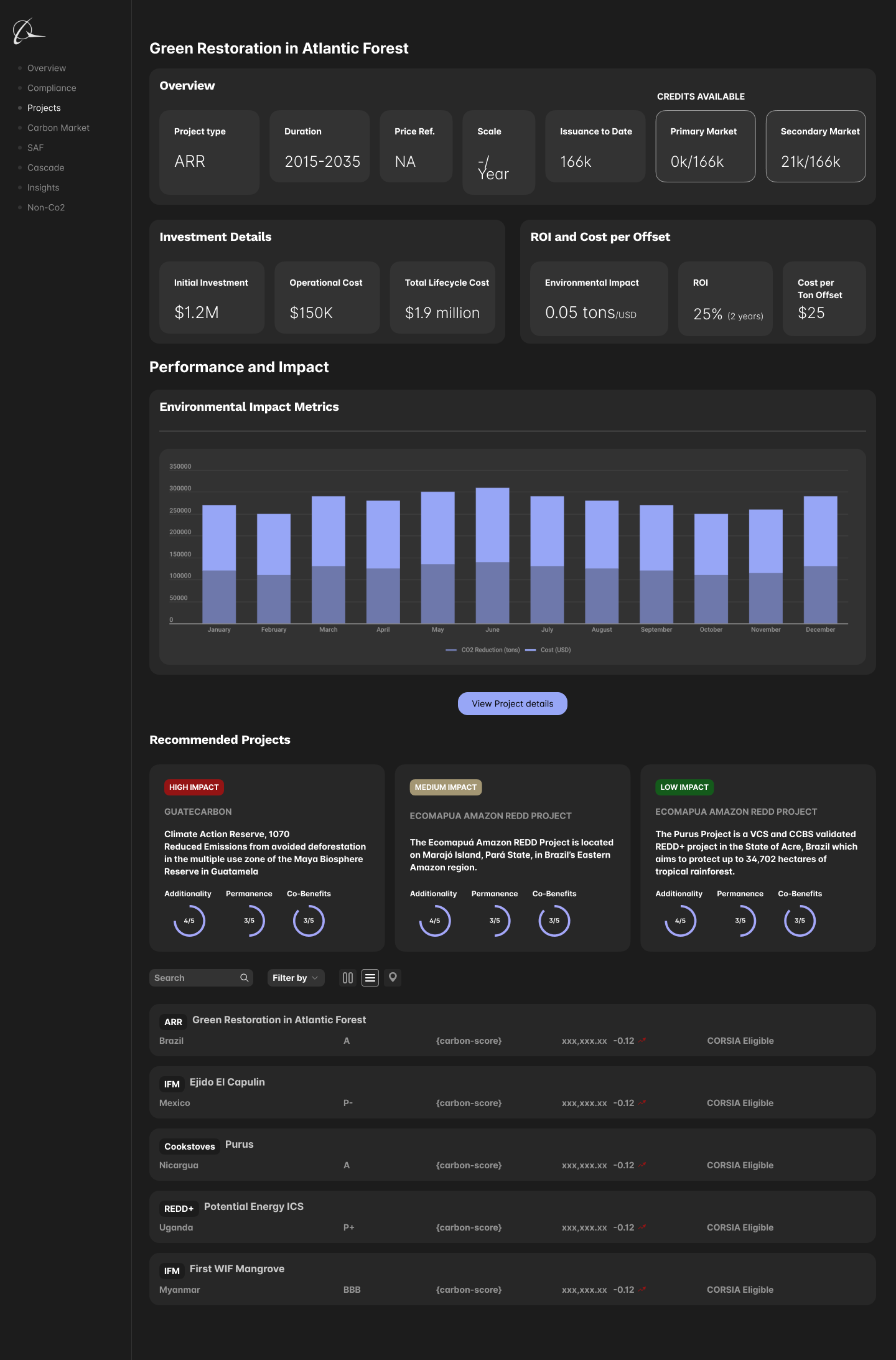Open map view with pin icon
896x1360 pixels.
pos(393,977)
